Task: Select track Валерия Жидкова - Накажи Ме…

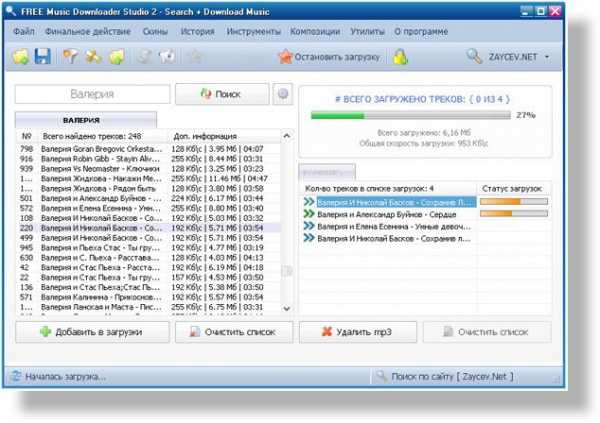Action: click(x=148, y=178)
